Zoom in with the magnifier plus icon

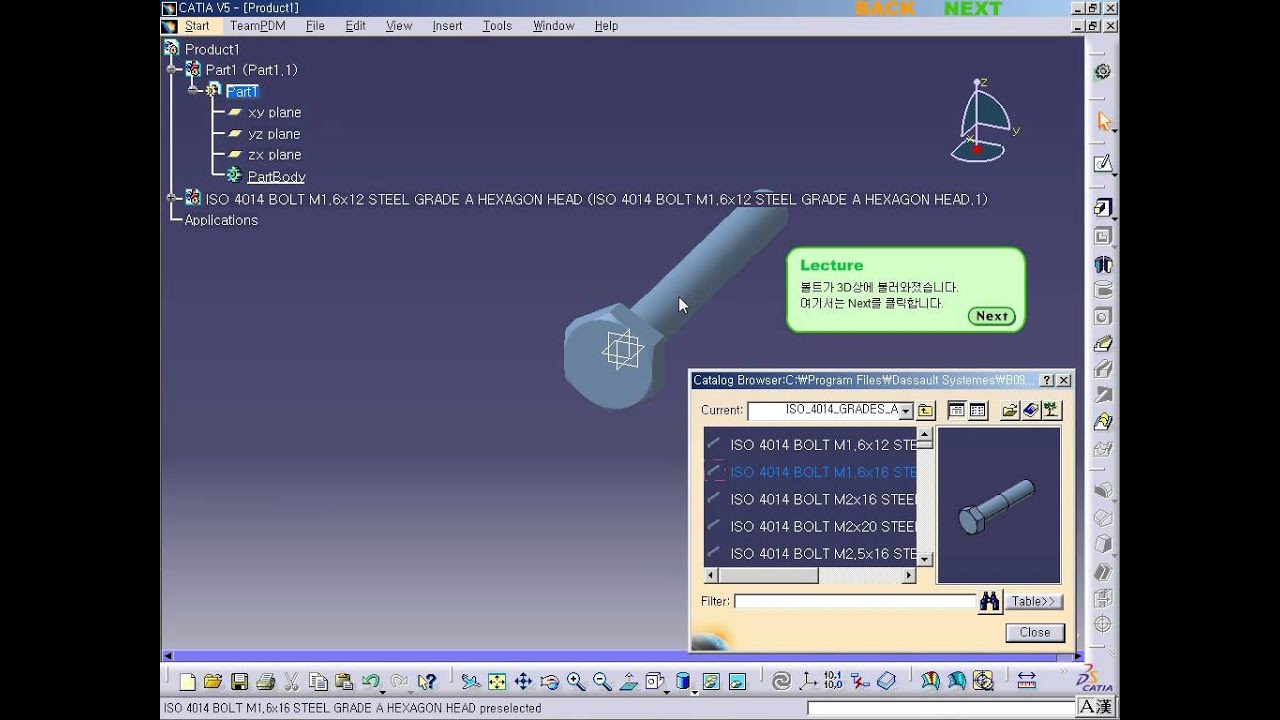point(576,682)
